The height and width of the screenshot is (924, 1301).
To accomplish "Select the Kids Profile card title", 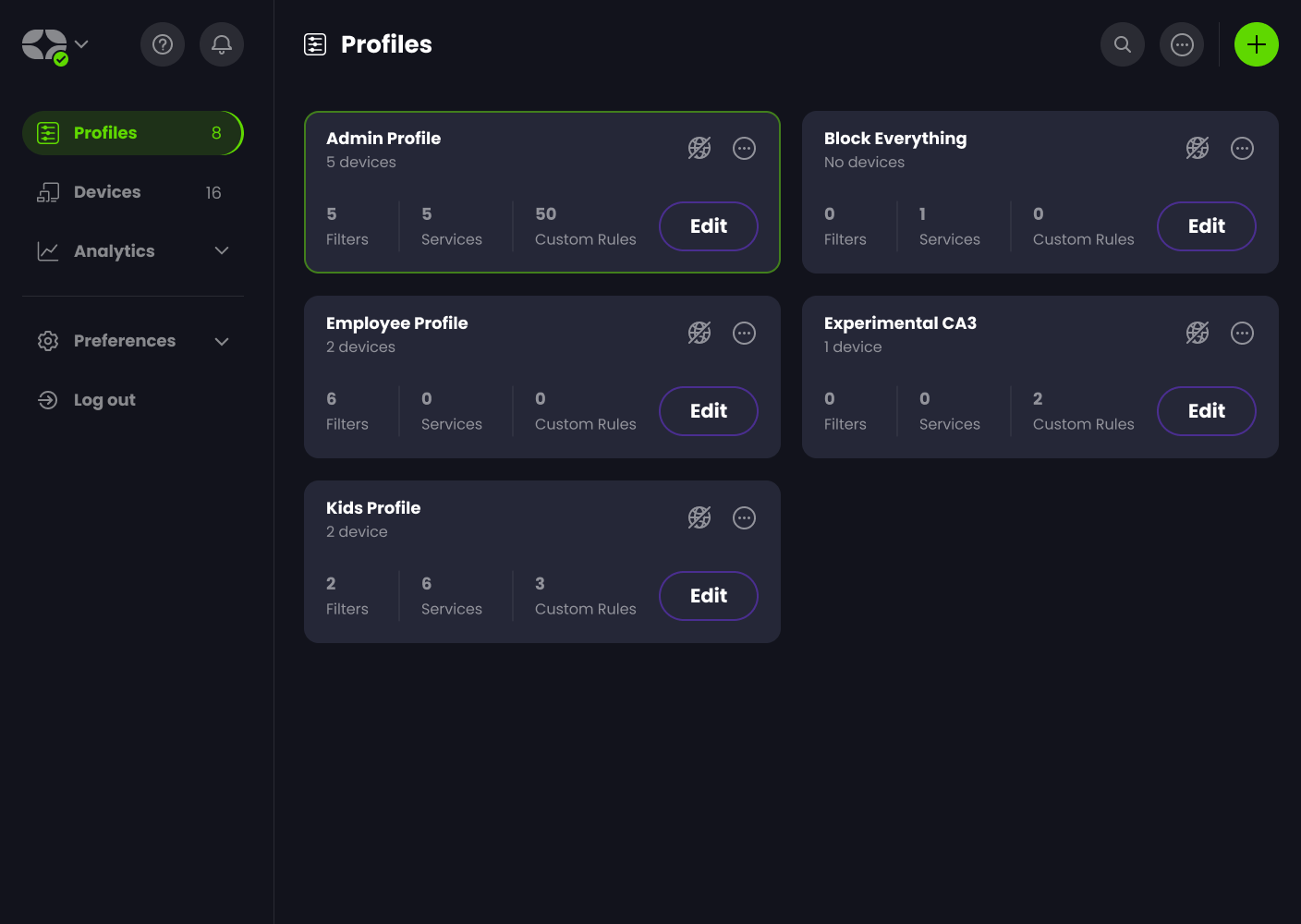I will pos(373,508).
